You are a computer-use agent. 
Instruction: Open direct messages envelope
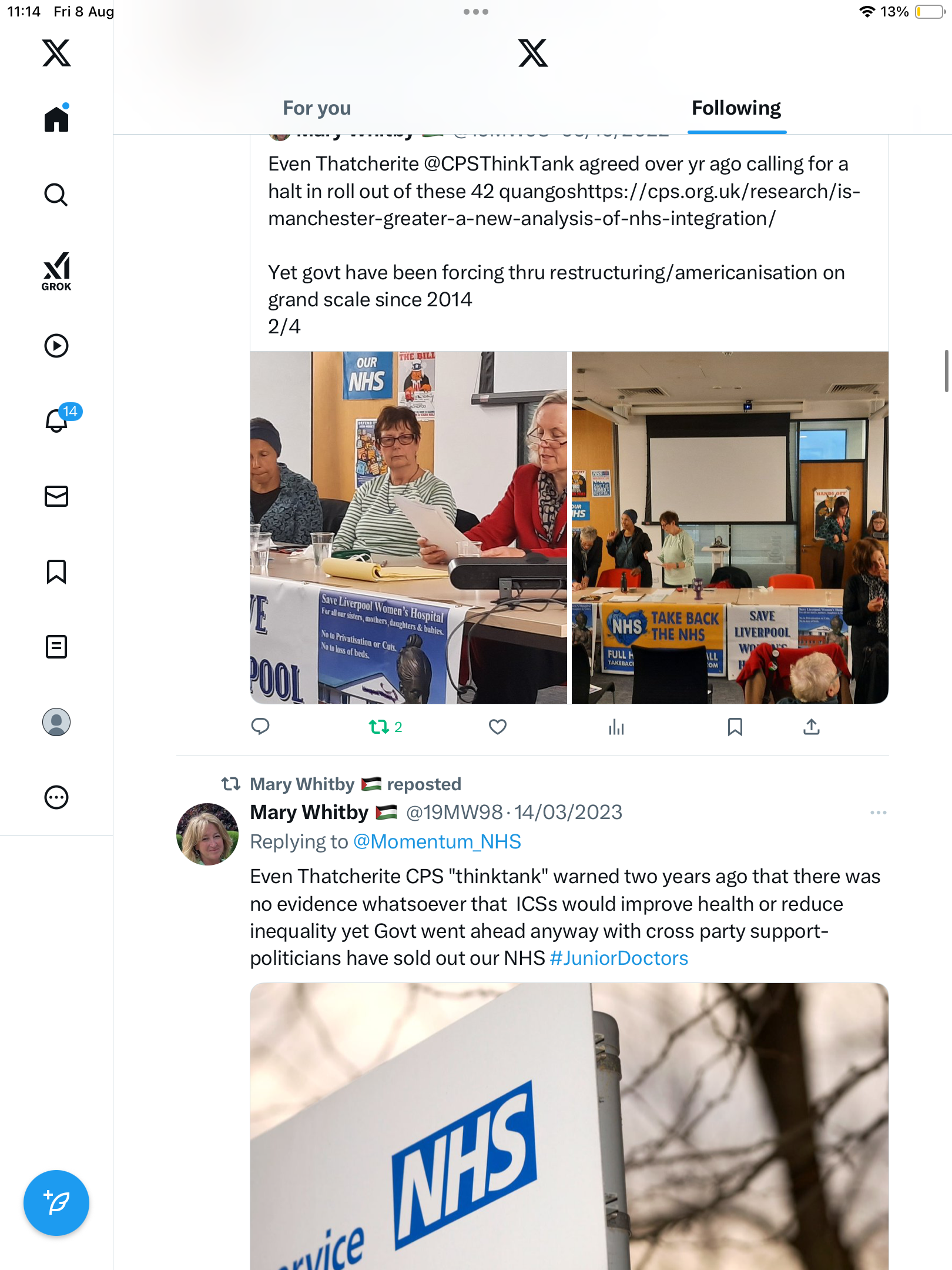pyautogui.click(x=56, y=496)
